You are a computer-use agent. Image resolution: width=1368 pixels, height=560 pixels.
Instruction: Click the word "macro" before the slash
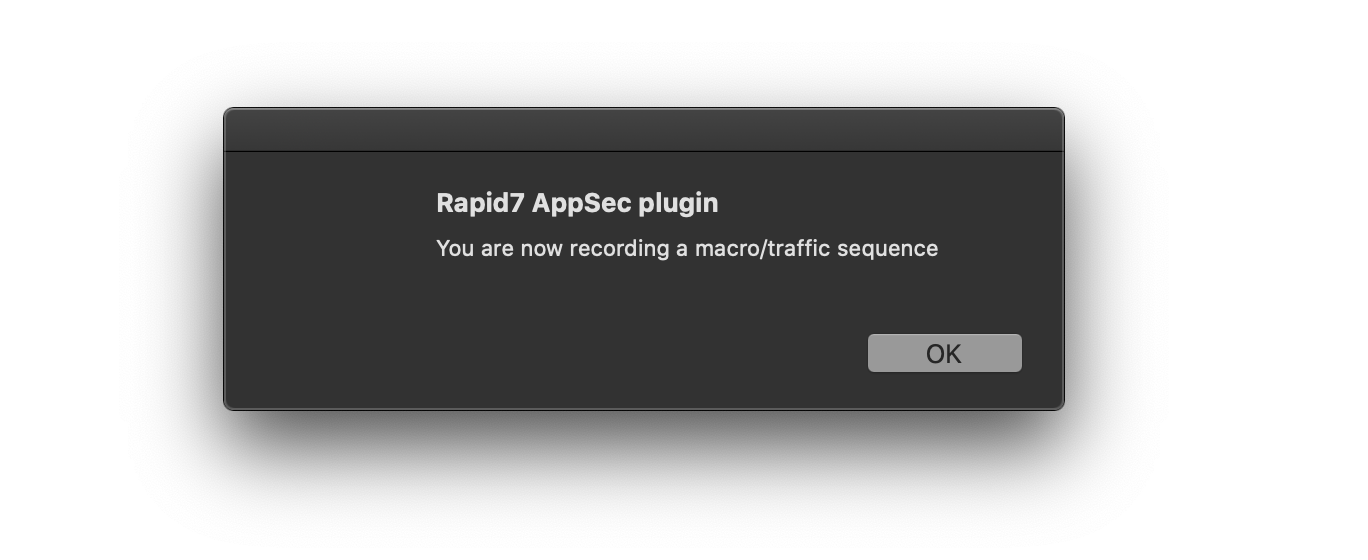click(727, 248)
